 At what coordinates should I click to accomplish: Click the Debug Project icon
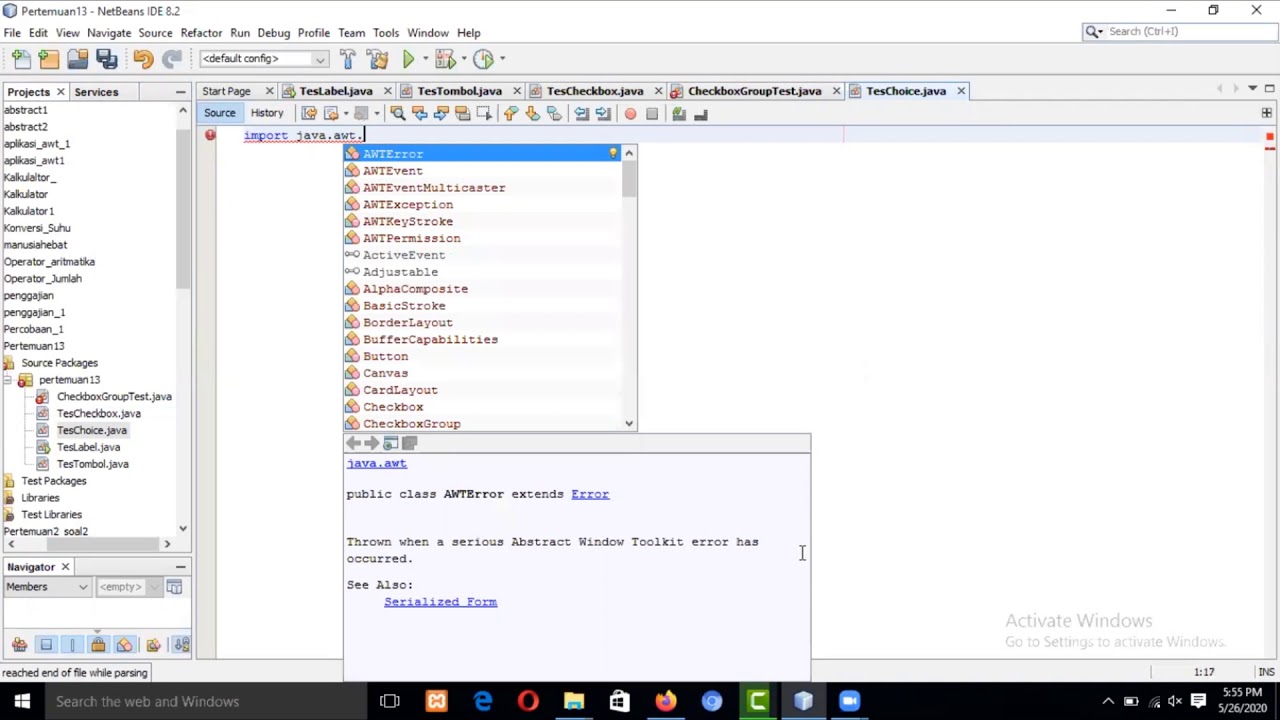(x=444, y=59)
